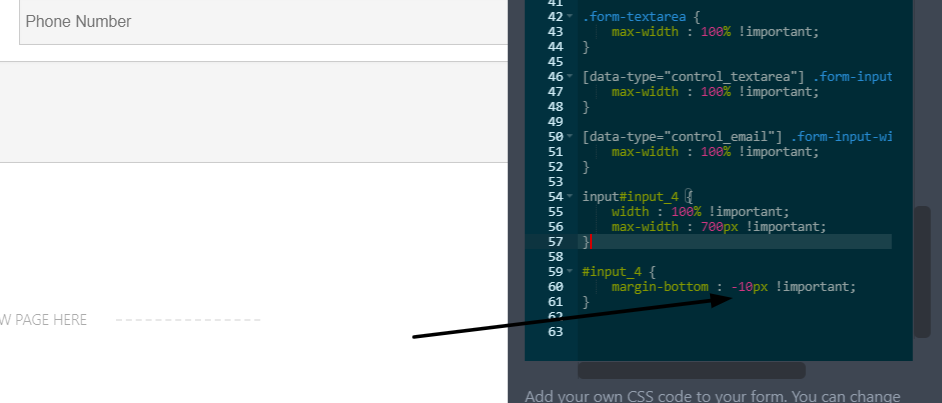Click line number 57 in the gutter
The image size is (942, 403).
(555, 242)
